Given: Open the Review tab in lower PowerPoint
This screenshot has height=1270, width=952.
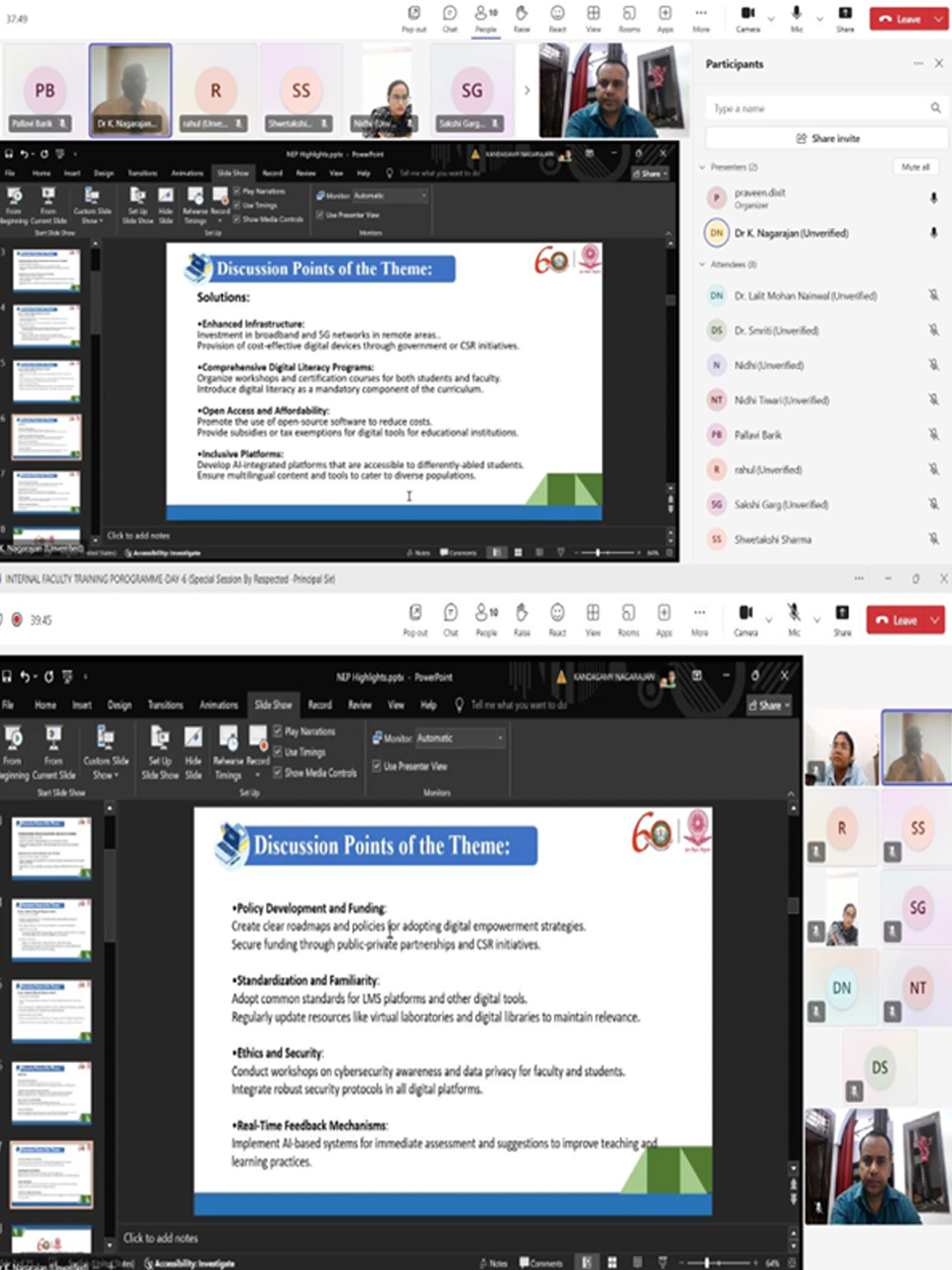Looking at the screenshot, I should pyautogui.click(x=359, y=704).
